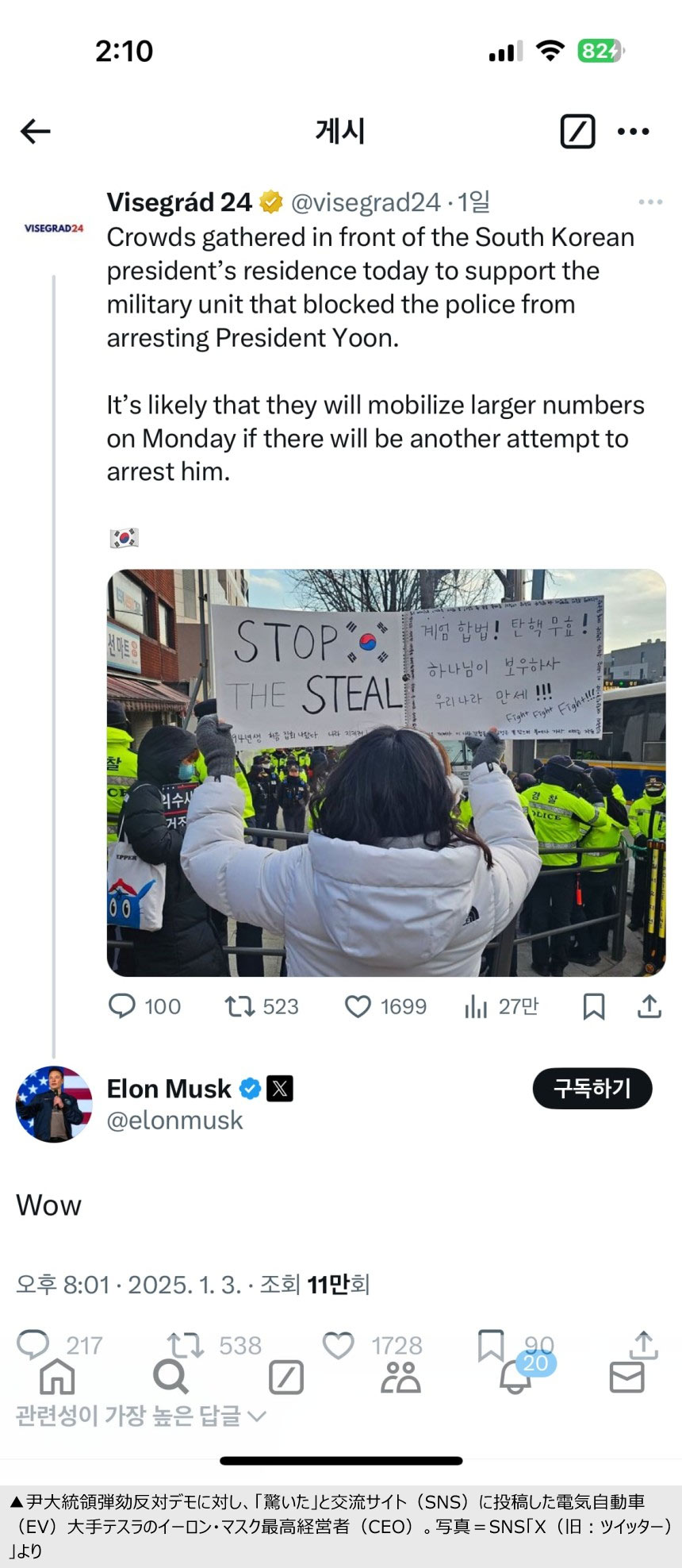The width and height of the screenshot is (682, 1568).
Task: Open Elon Musk's profile avatar
Action: [x=54, y=1104]
